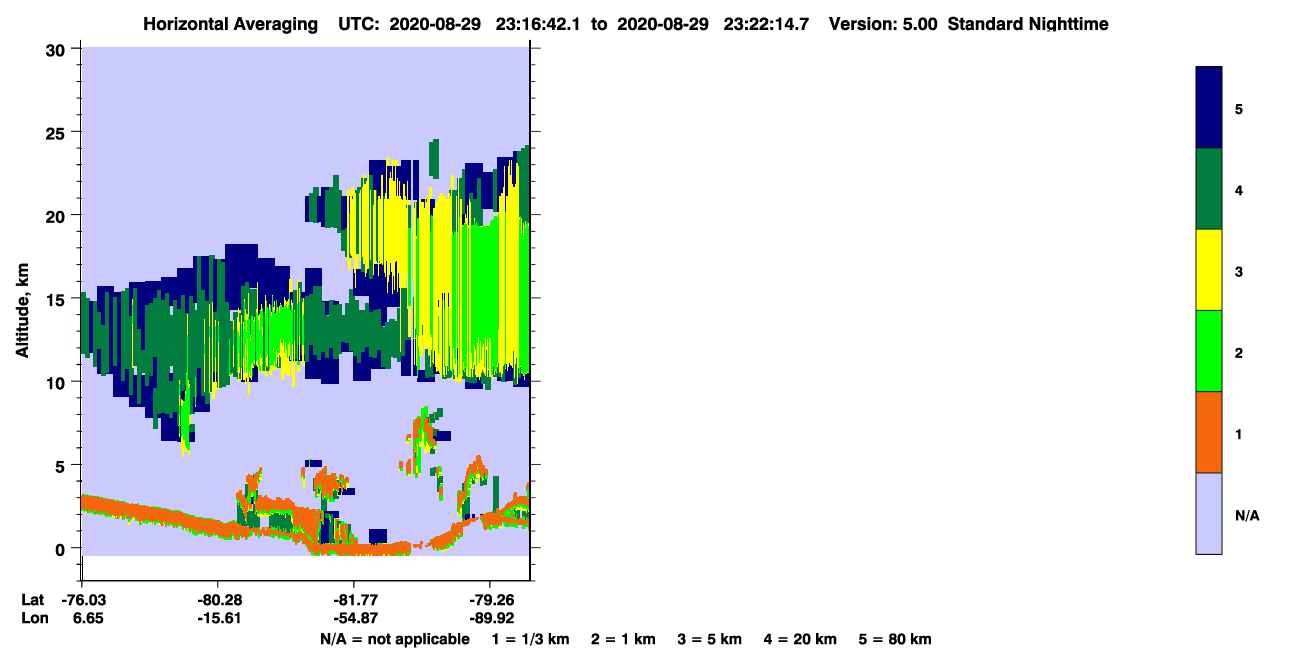Click the altitude tick label 15
Viewport: 1300px width, 667px height.
57,299
